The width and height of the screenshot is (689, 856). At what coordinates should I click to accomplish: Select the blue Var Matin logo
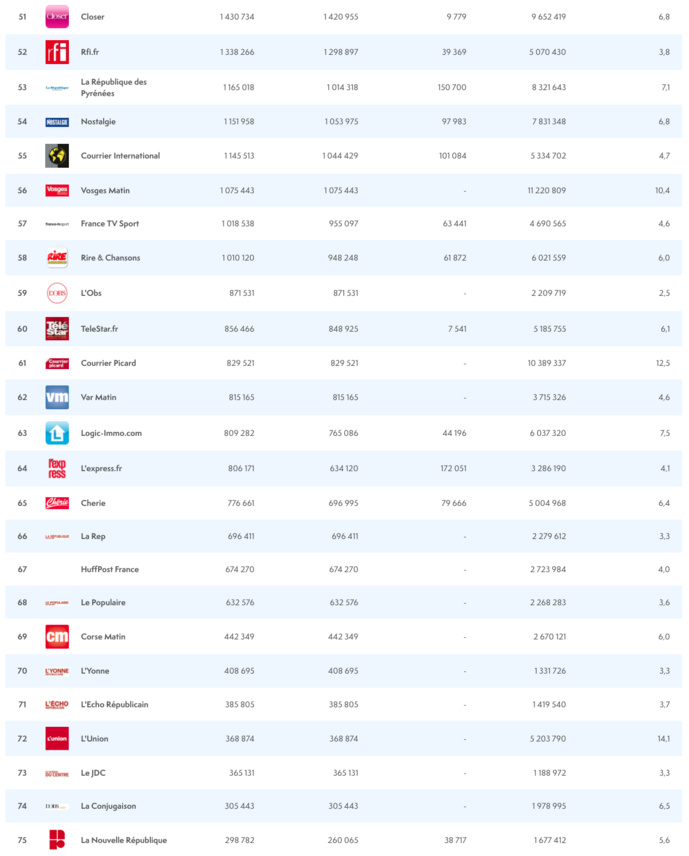57,397
